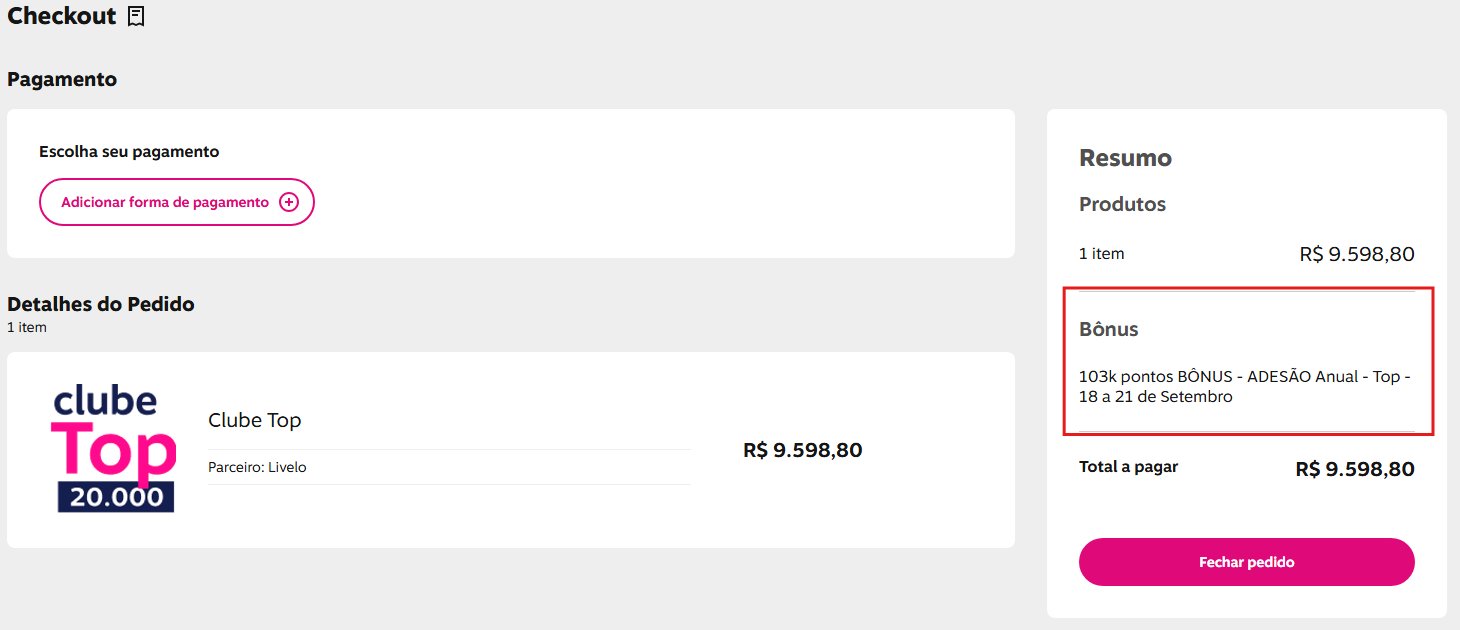
Task: Click the plus circle icon in payment button
Action: pyautogui.click(x=288, y=202)
